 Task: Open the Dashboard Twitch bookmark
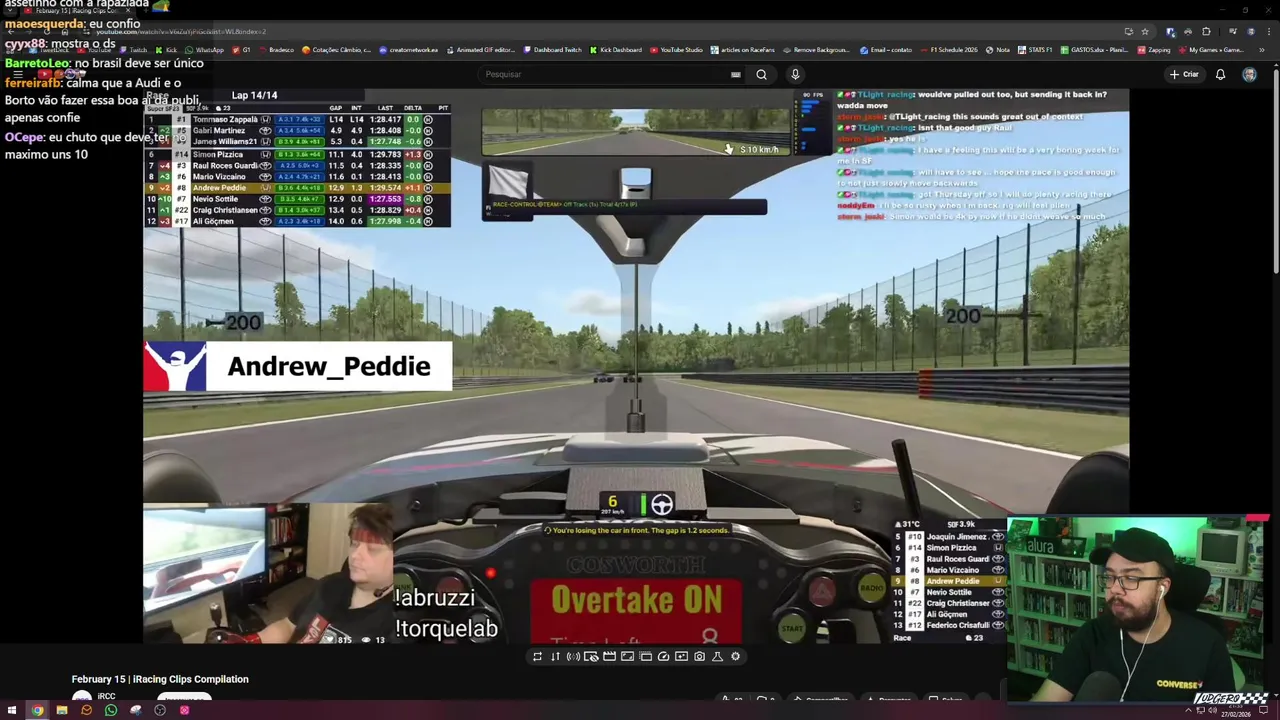click(552, 50)
